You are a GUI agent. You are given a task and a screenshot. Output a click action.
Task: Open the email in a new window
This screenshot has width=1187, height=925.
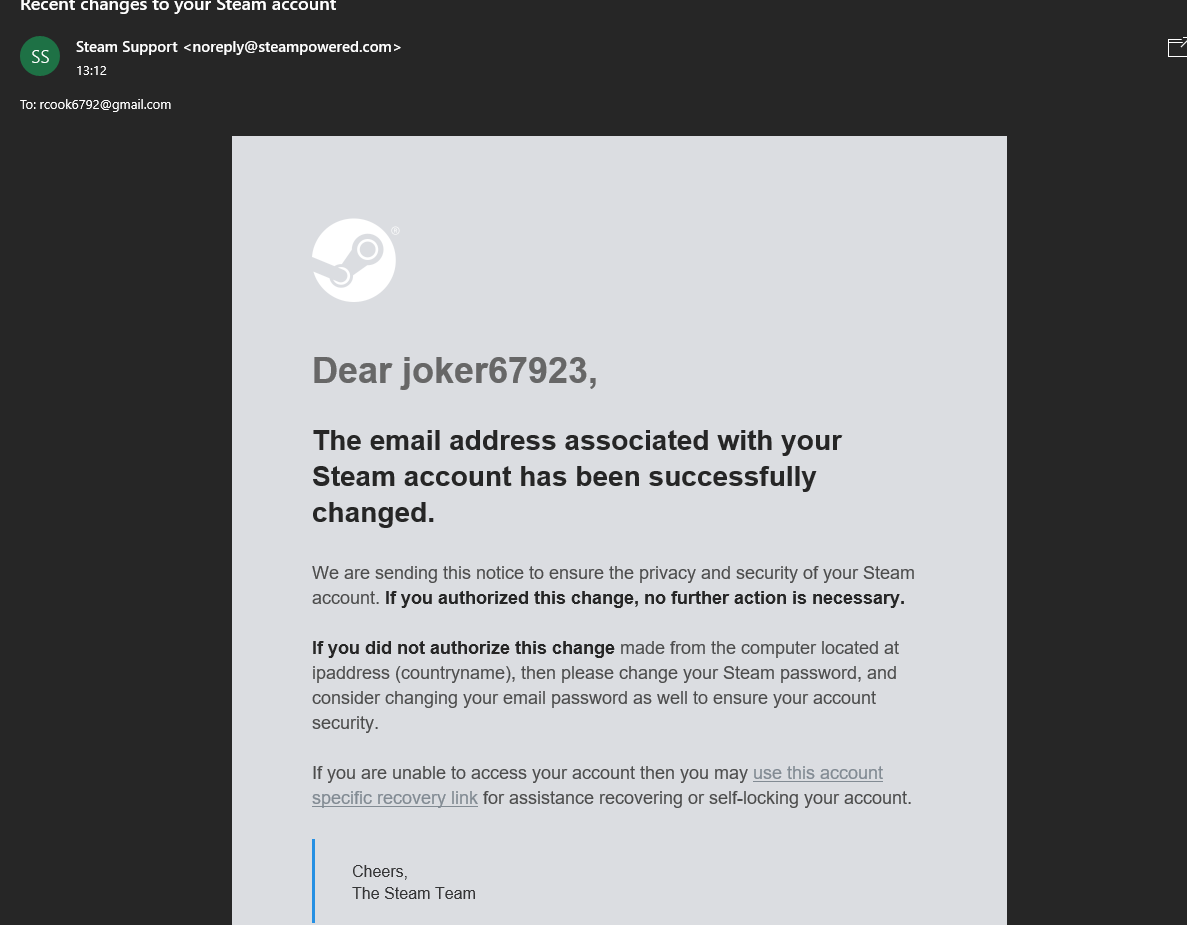pos(1176,47)
